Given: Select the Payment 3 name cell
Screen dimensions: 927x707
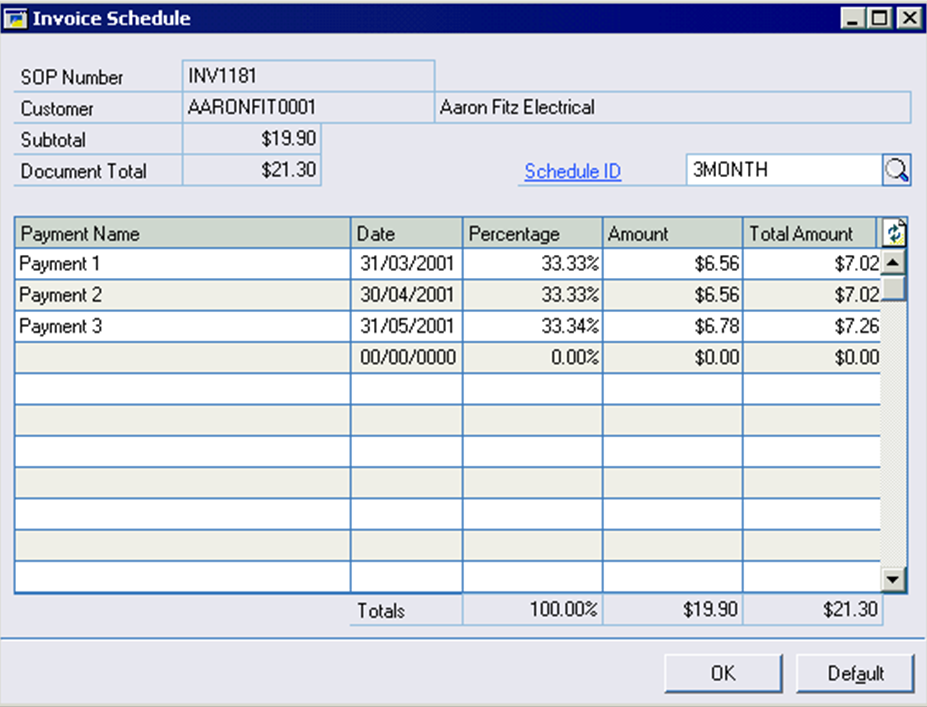Looking at the screenshot, I should pos(182,326).
